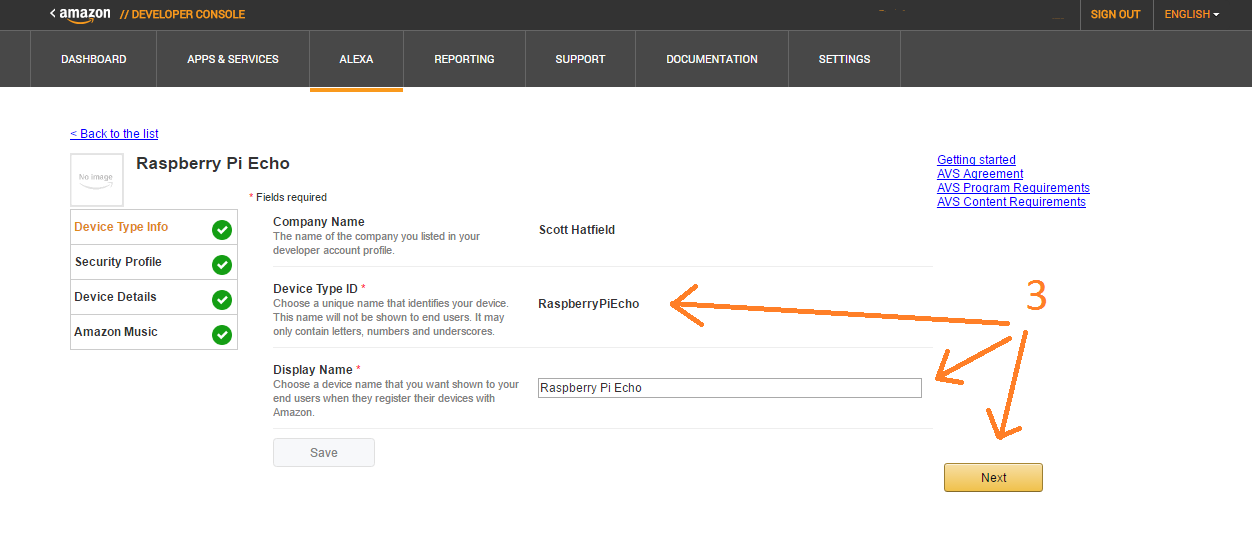The height and width of the screenshot is (534, 1252).
Task: Open the AVS Agreement link
Action: [x=980, y=174]
